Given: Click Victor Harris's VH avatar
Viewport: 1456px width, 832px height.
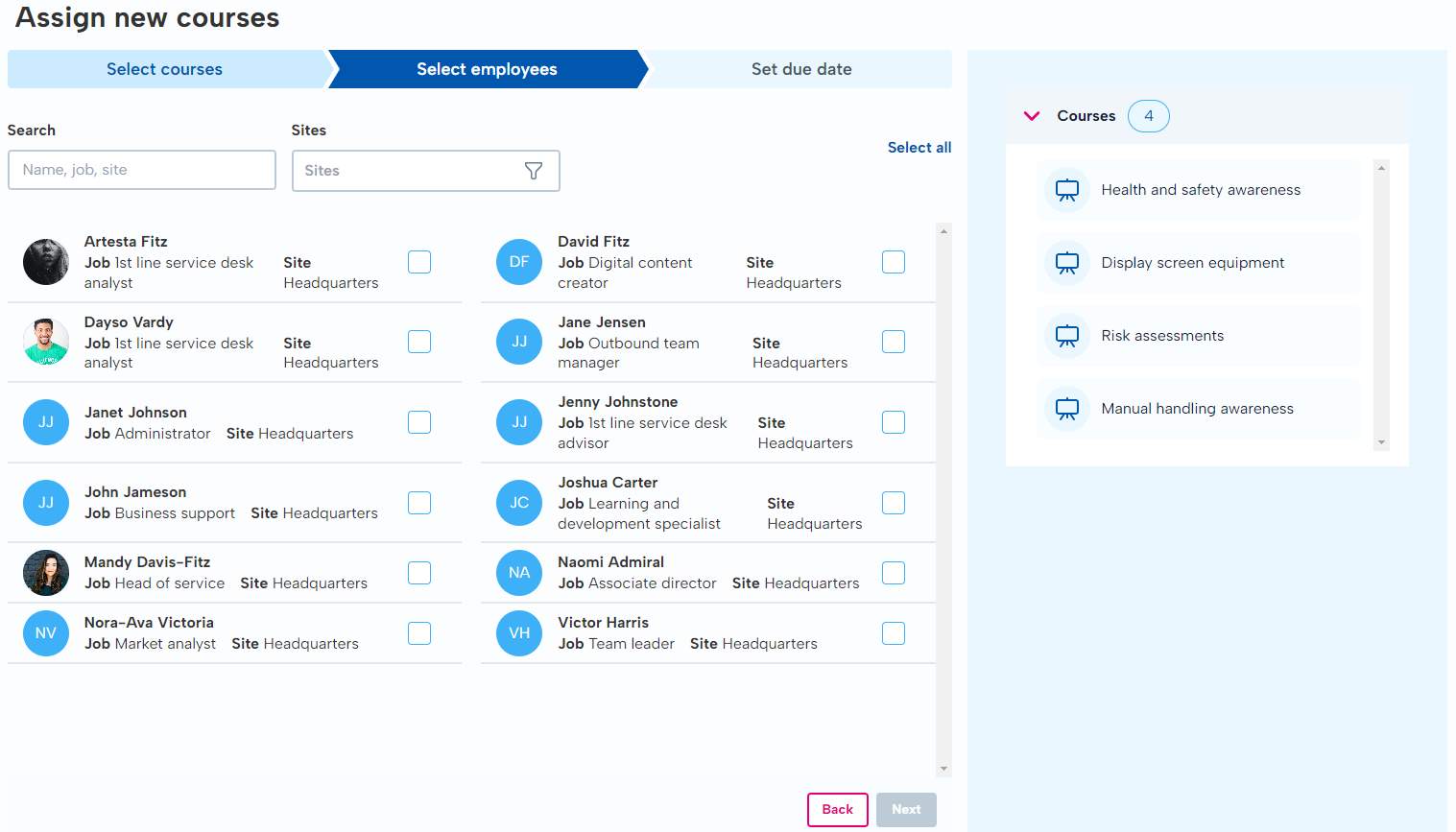Looking at the screenshot, I should [x=518, y=633].
